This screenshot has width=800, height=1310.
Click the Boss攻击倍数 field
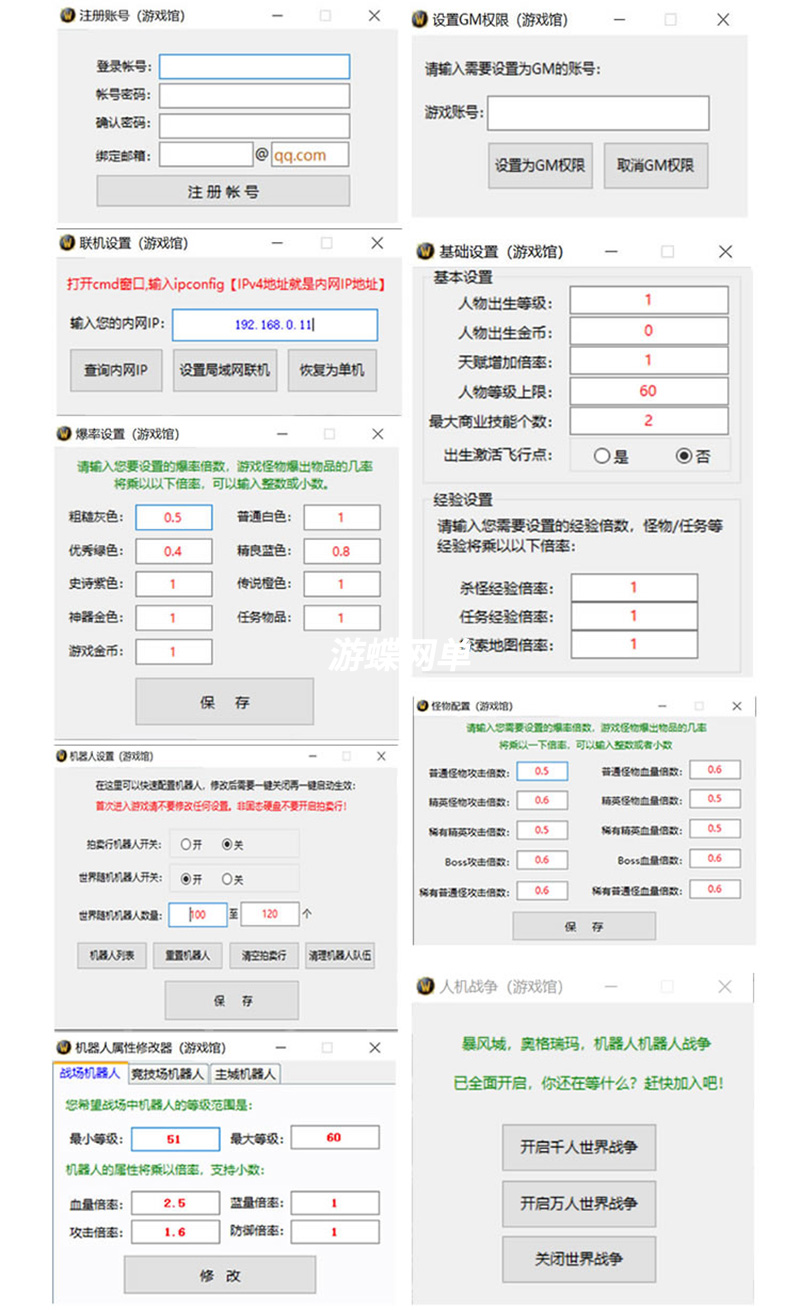[542, 860]
